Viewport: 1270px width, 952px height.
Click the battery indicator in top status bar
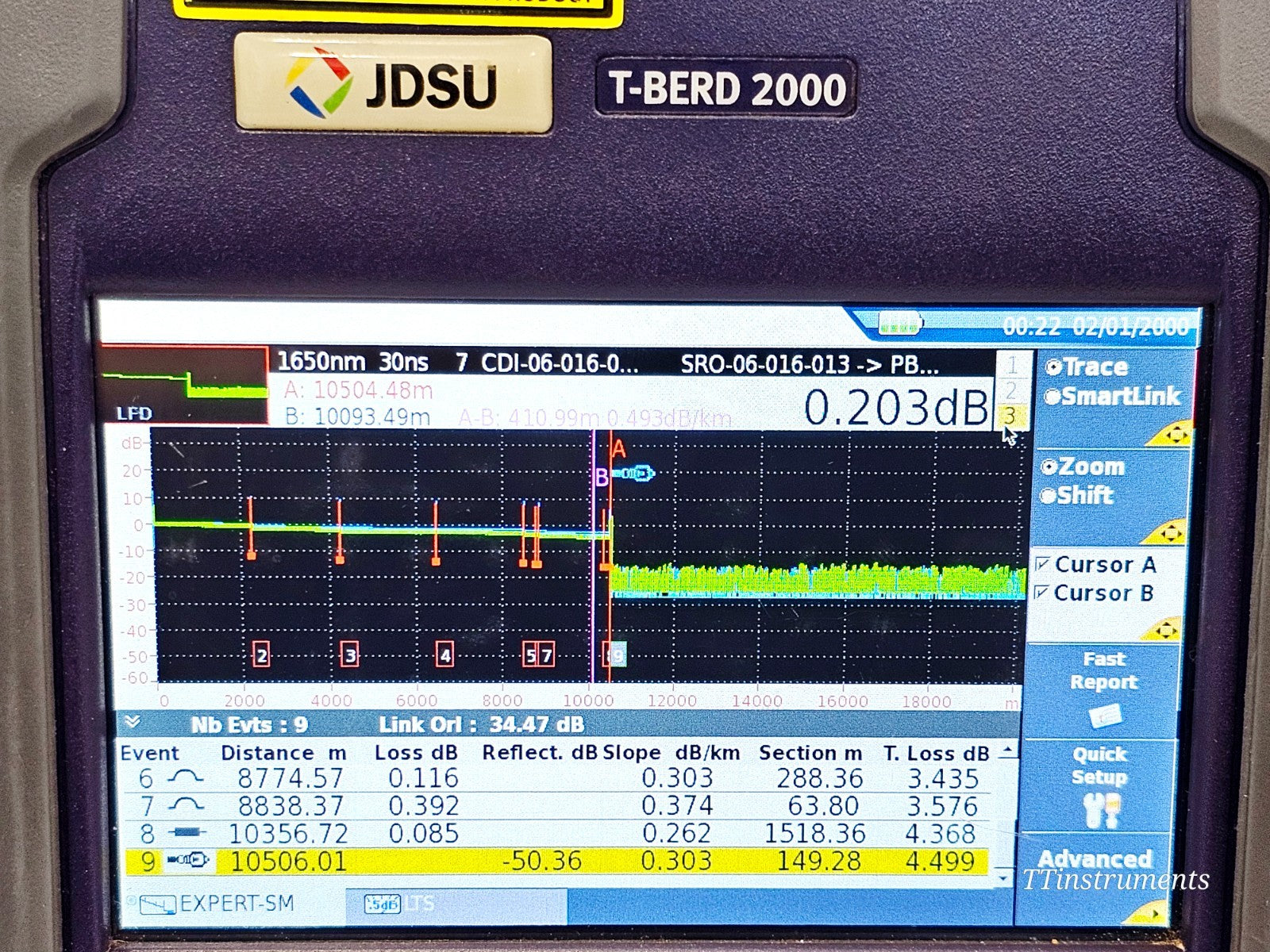click(x=901, y=323)
